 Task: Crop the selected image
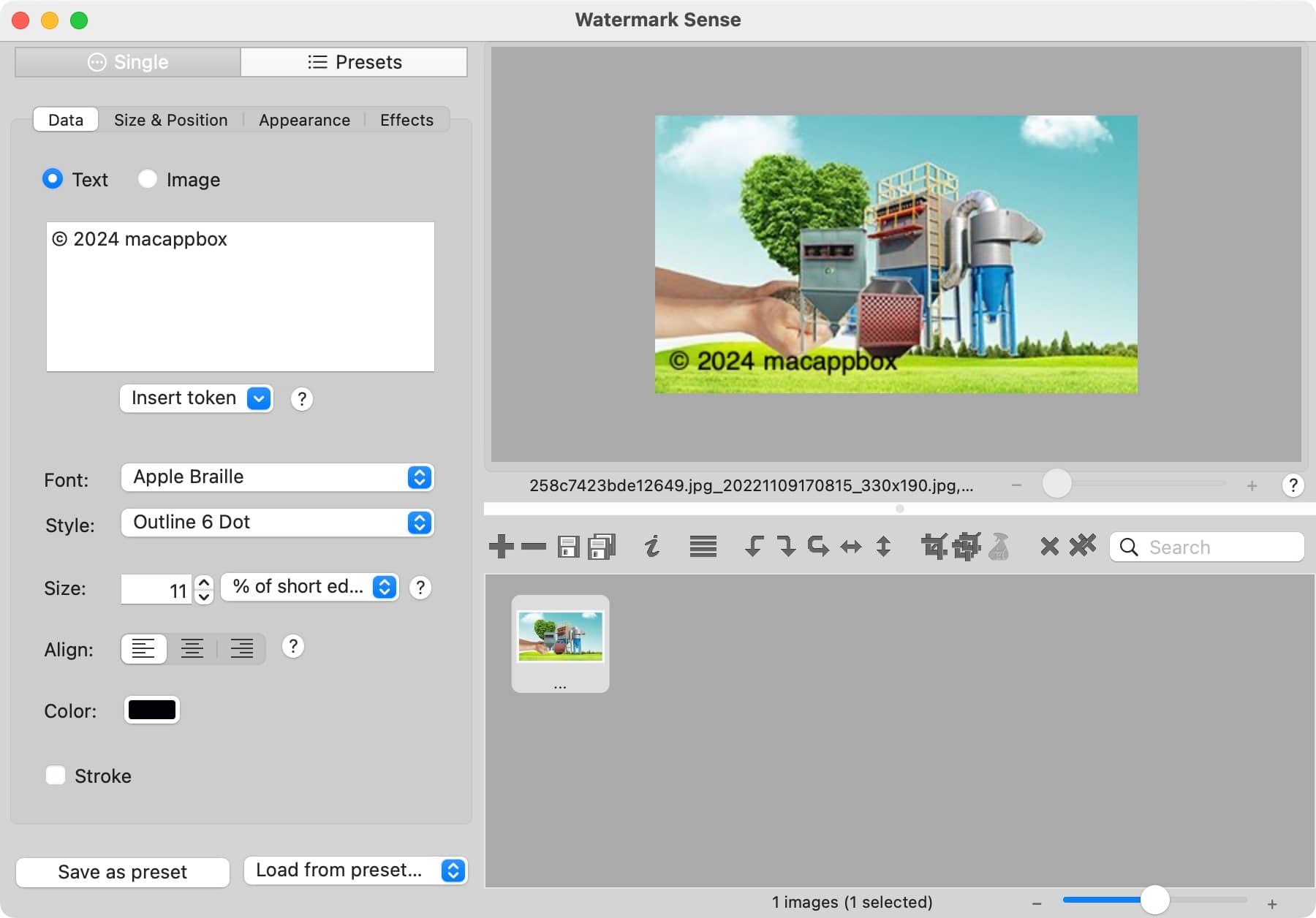coord(934,546)
